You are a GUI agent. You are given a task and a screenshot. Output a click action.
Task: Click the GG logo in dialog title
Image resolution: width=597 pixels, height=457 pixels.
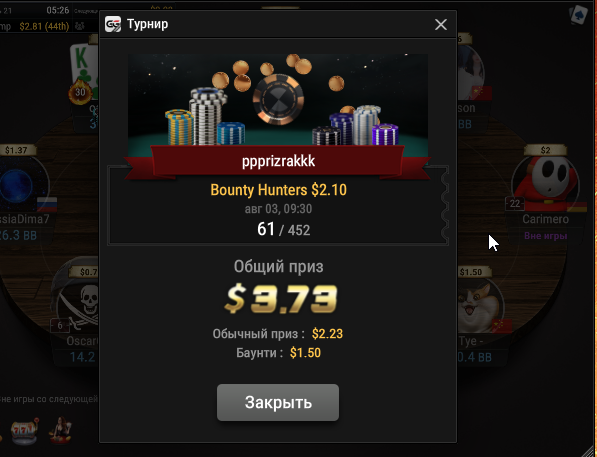[x=113, y=24]
